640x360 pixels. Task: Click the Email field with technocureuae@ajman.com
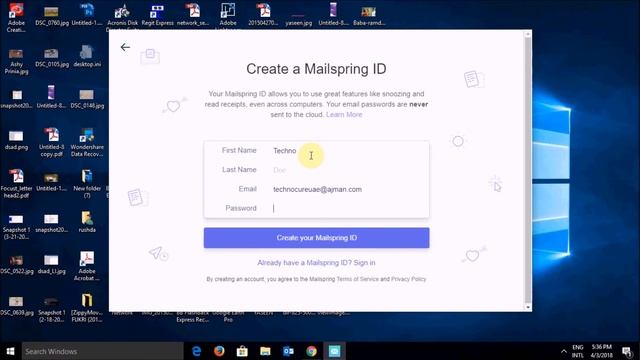click(349, 189)
